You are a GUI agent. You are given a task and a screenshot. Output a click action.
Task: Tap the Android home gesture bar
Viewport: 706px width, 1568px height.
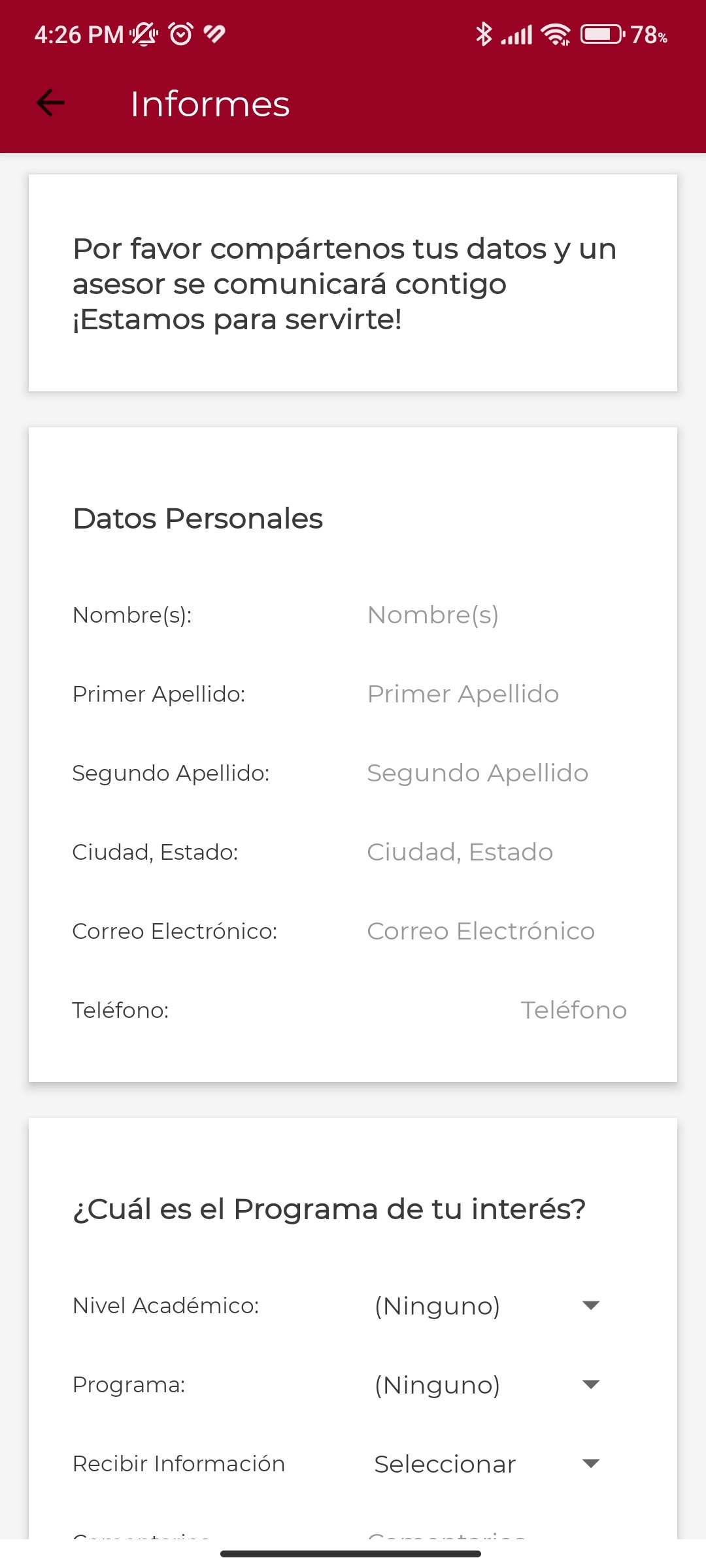click(351, 1554)
